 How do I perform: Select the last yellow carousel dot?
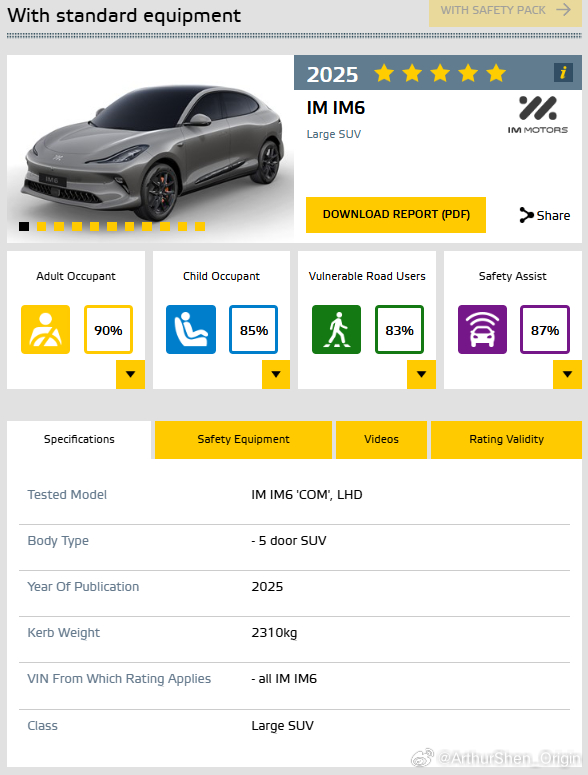pyautogui.click(x=200, y=226)
